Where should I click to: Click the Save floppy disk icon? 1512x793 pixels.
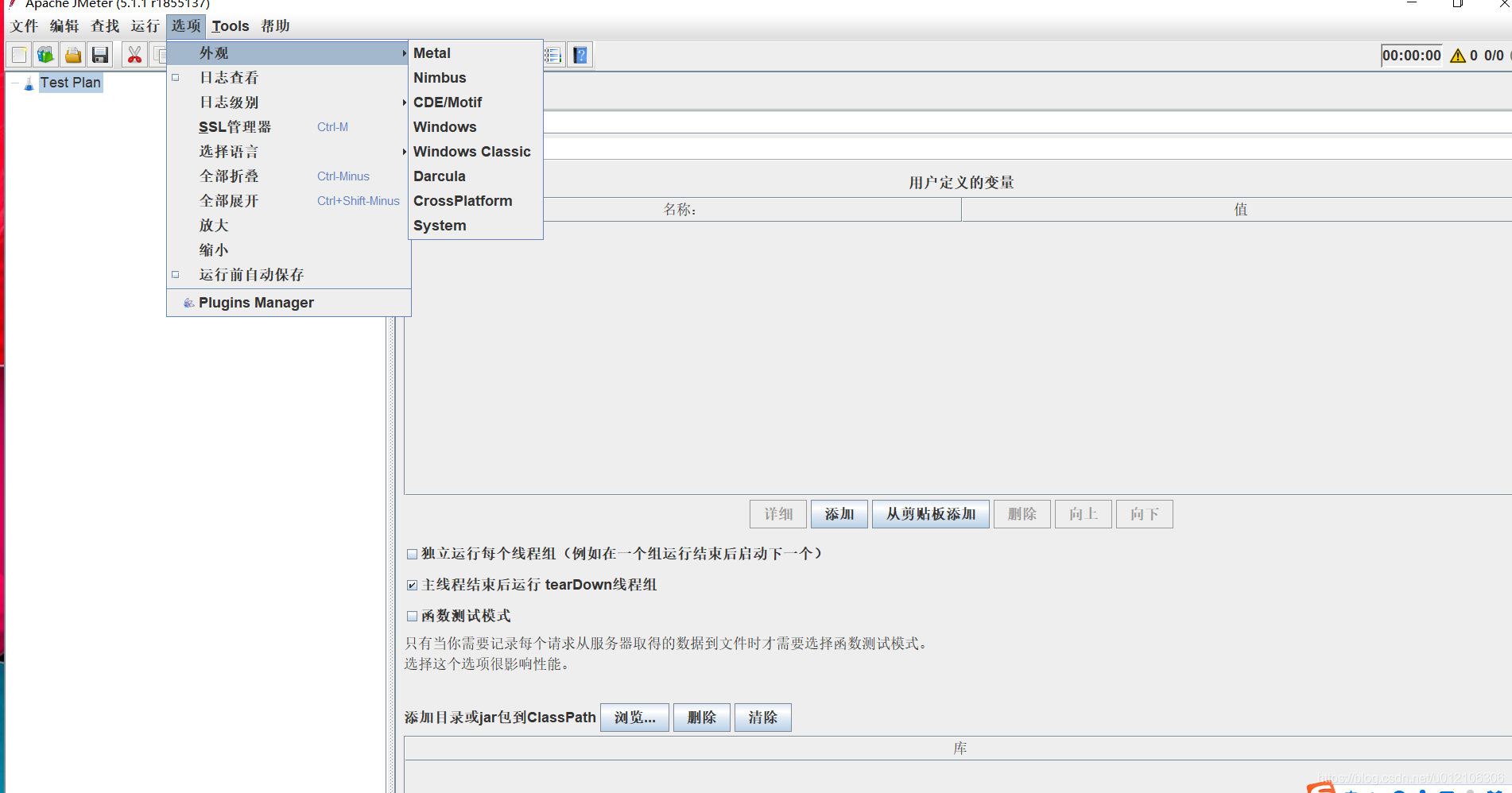point(100,55)
